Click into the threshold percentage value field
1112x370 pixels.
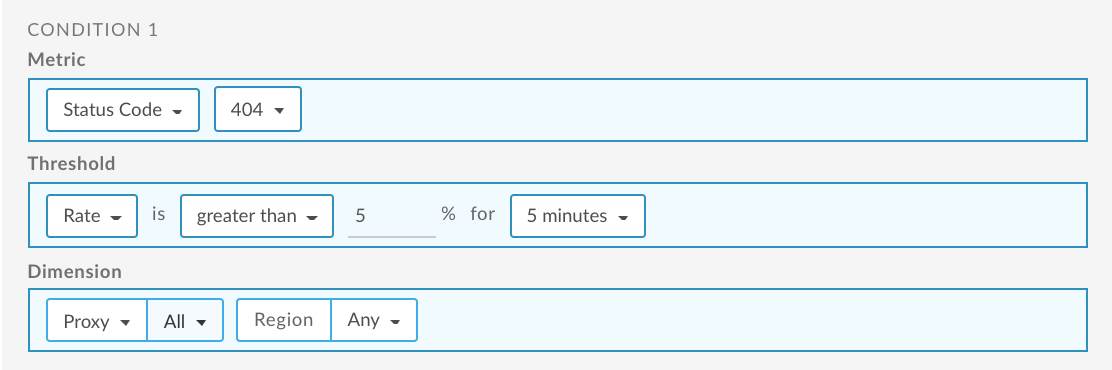pyautogui.click(x=391, y=215)
